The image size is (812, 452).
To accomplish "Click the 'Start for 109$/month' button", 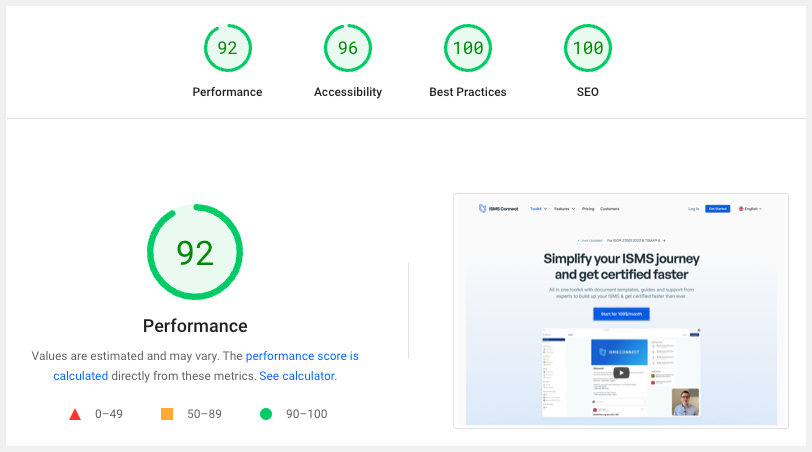I will click(x=621, y=314).
